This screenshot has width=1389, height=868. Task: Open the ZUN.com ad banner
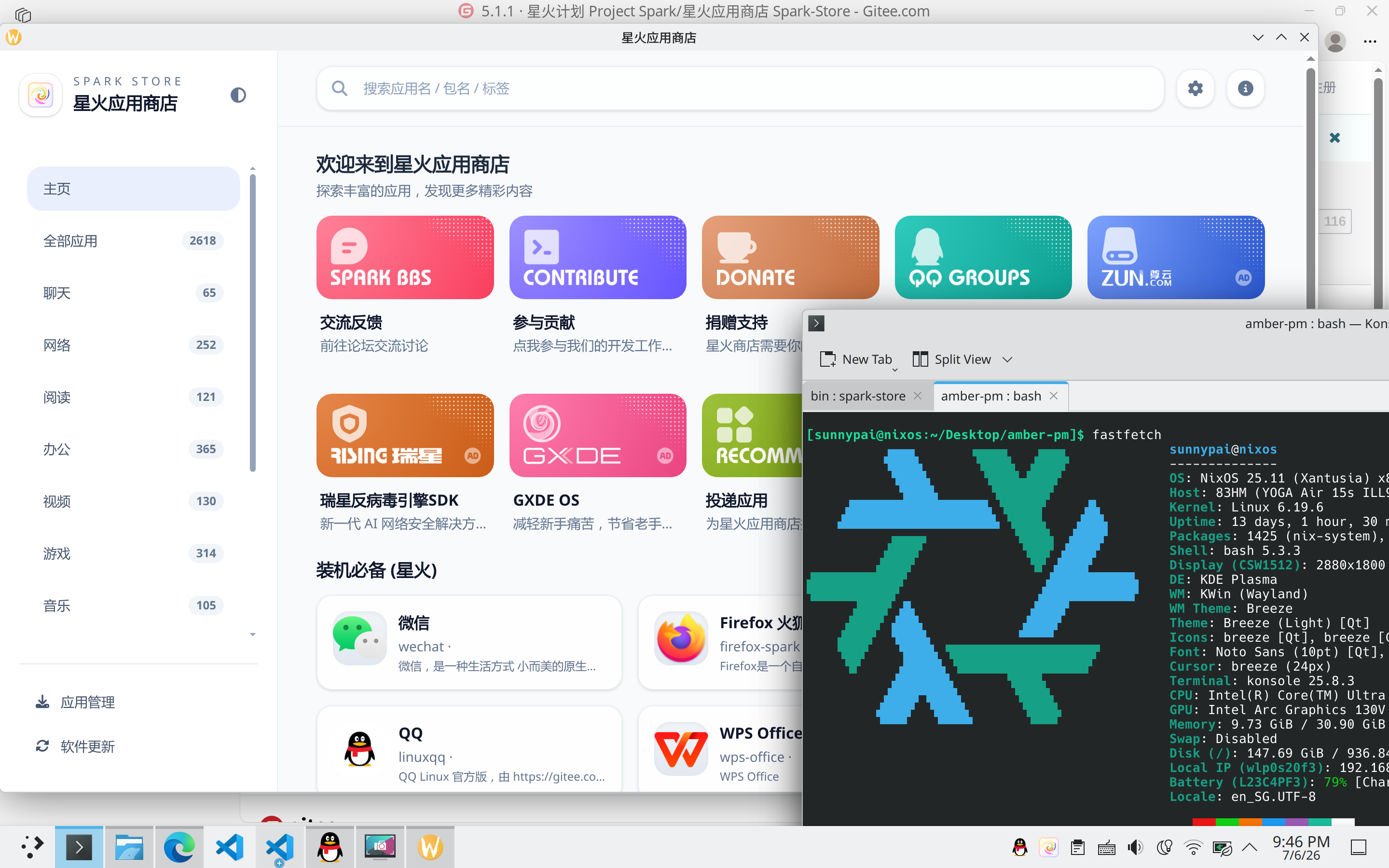1175,257
